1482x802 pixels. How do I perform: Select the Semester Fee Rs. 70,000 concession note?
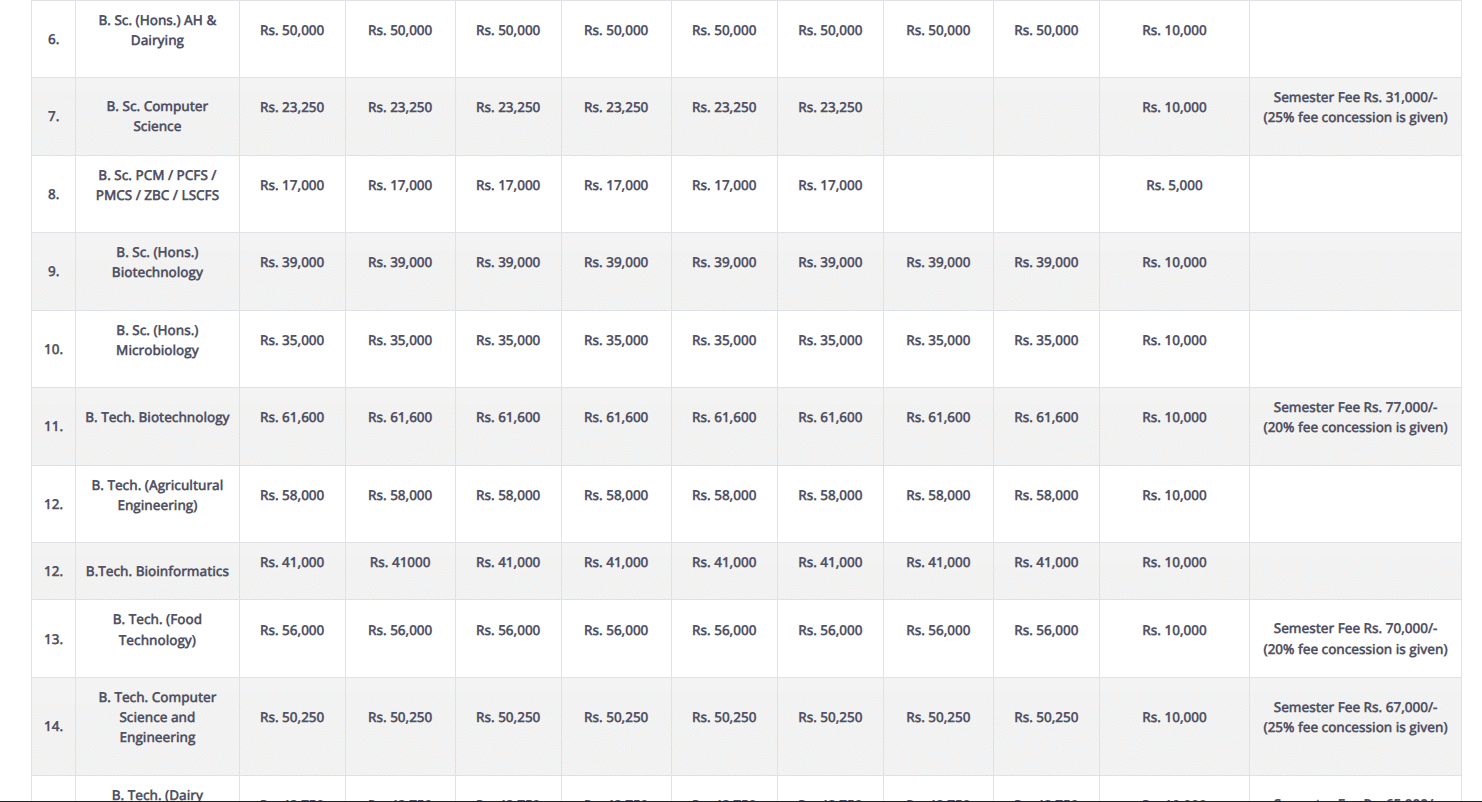click(1355, 639)
